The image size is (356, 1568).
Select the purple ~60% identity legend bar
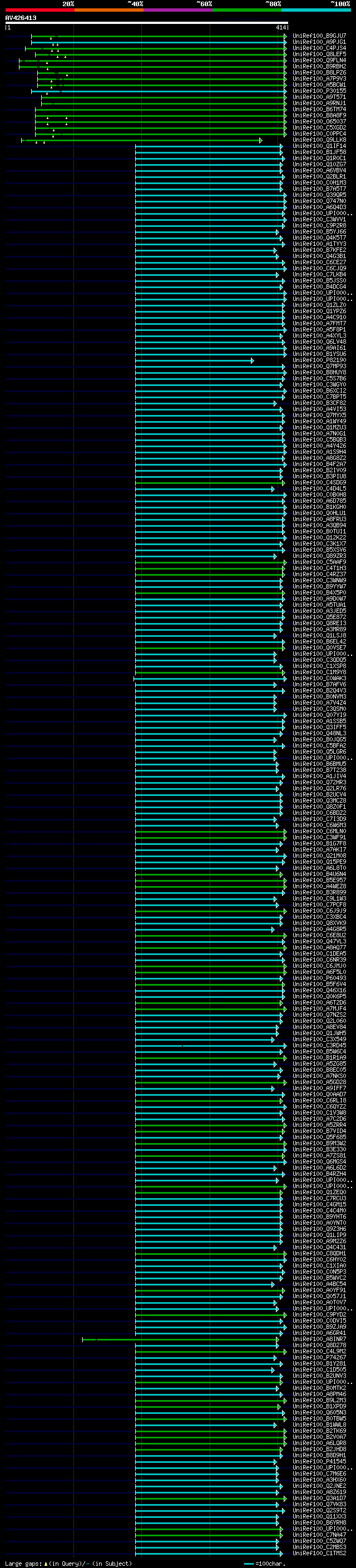click(177, 10)
